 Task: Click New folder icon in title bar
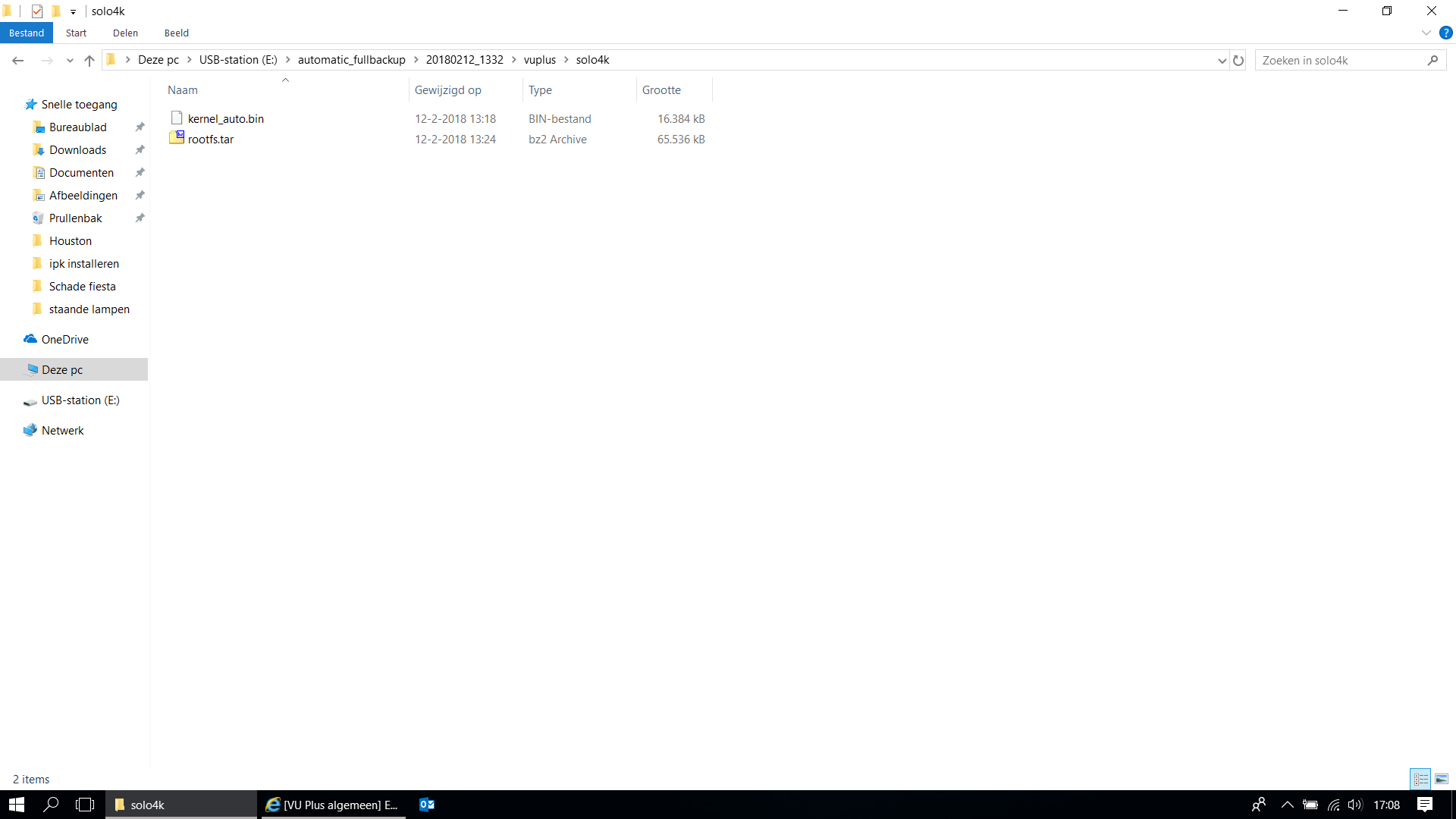coord(56,11)
